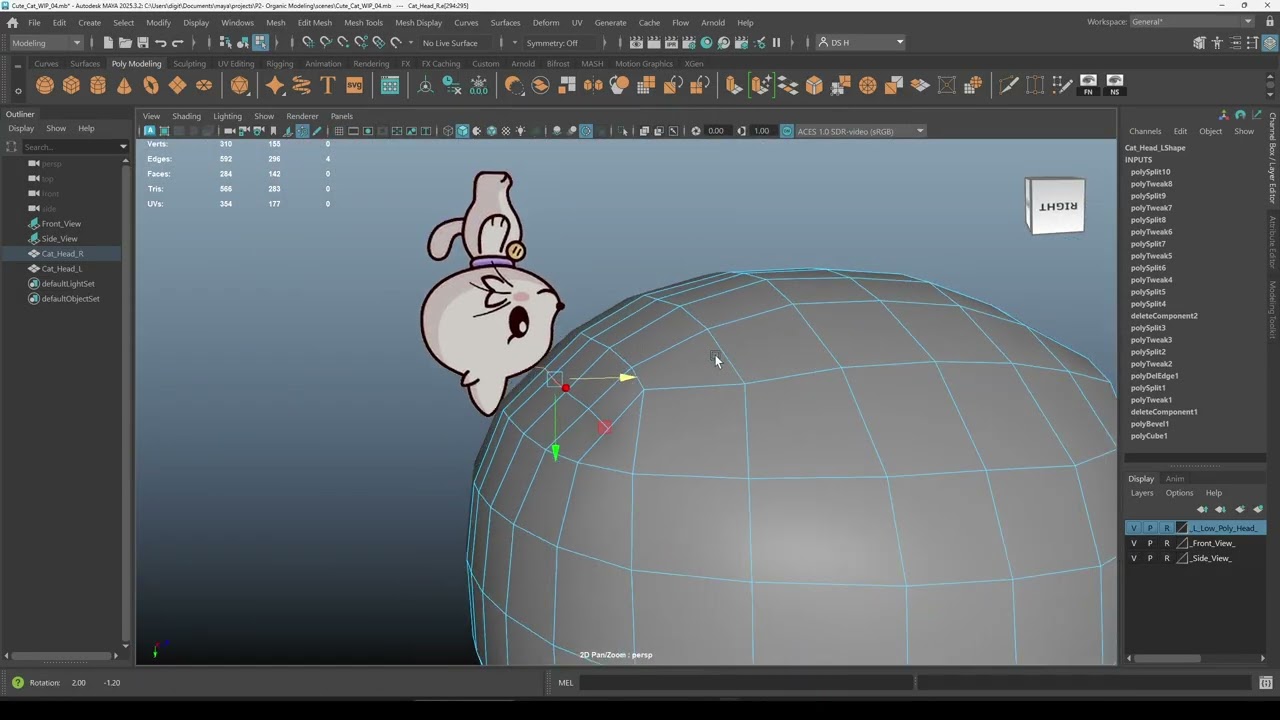Screen dimensions: 1280x720
Task: Switch to the UV Editing shelf tab
Action: [236, 64]
